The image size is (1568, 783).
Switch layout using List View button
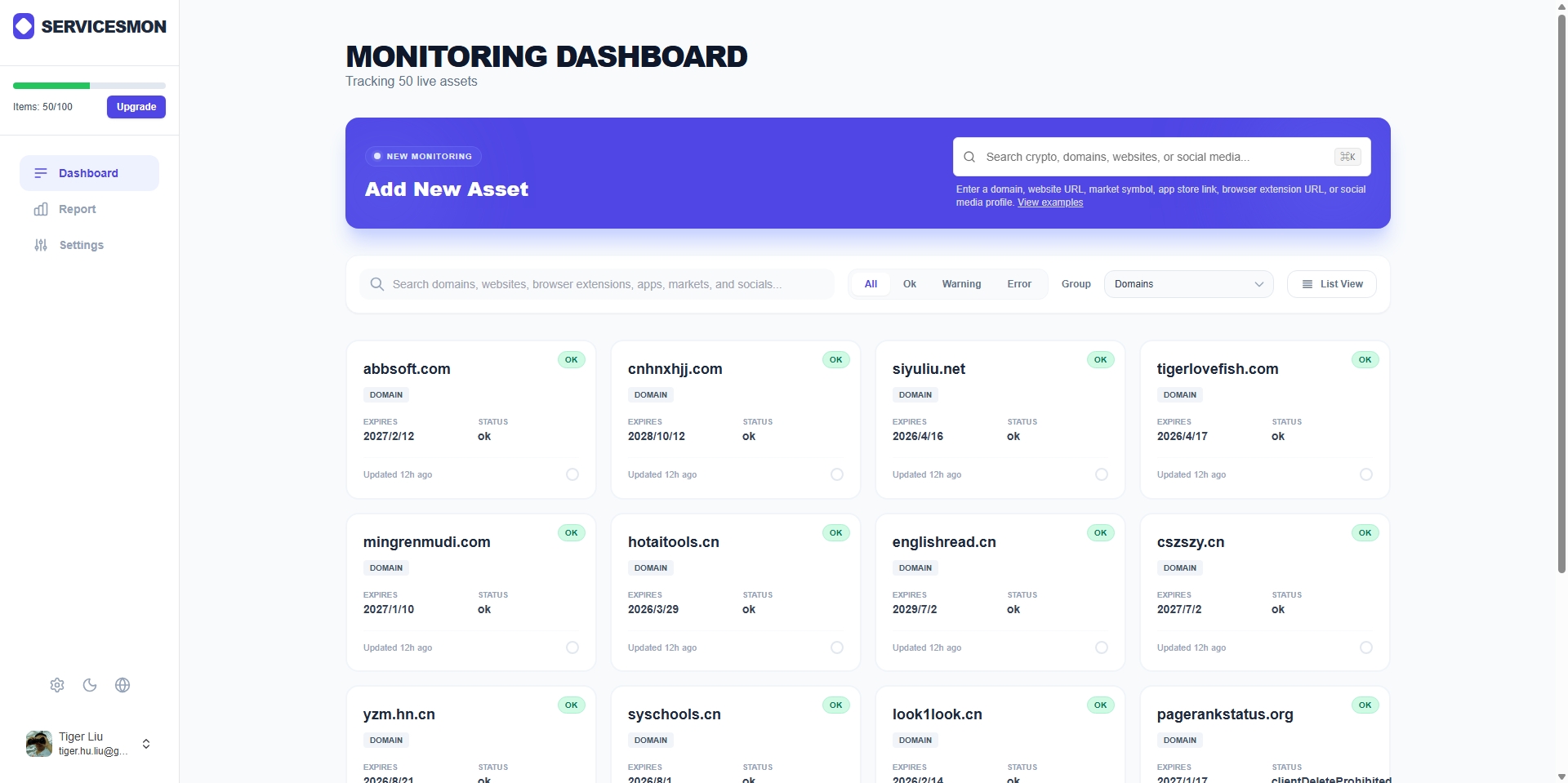pyautogui.click(x=1332, y=284)
